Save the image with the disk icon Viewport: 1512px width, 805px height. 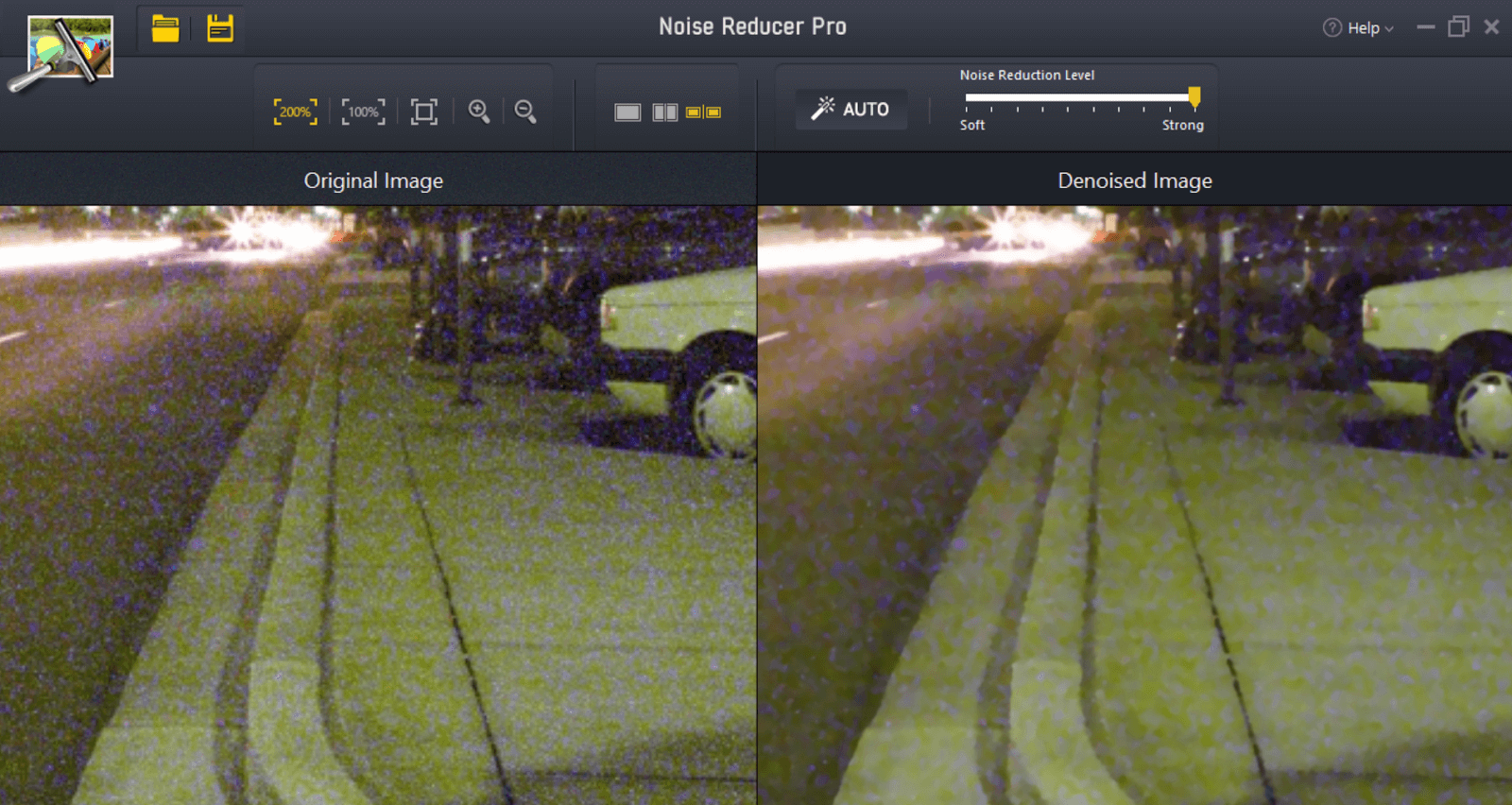(220, 28)
